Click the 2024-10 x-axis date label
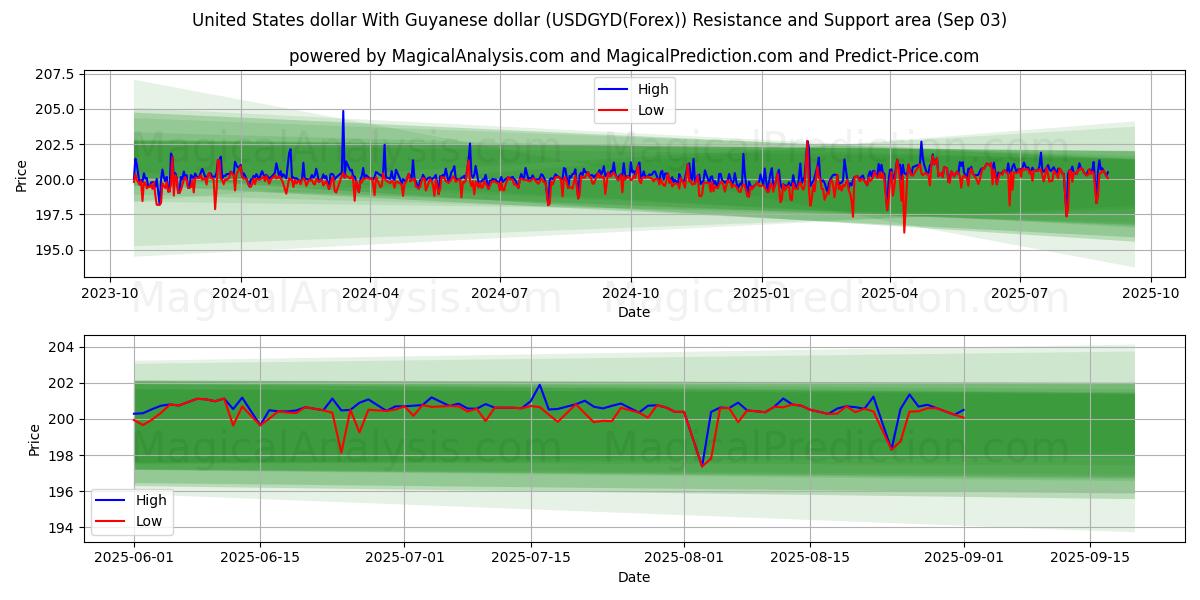1200x600 pixels. [630, 294]
